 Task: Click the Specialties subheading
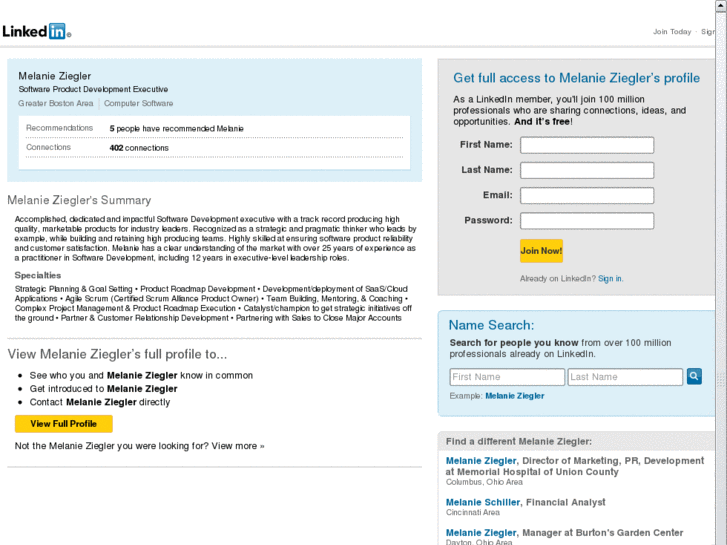[38, 275]
